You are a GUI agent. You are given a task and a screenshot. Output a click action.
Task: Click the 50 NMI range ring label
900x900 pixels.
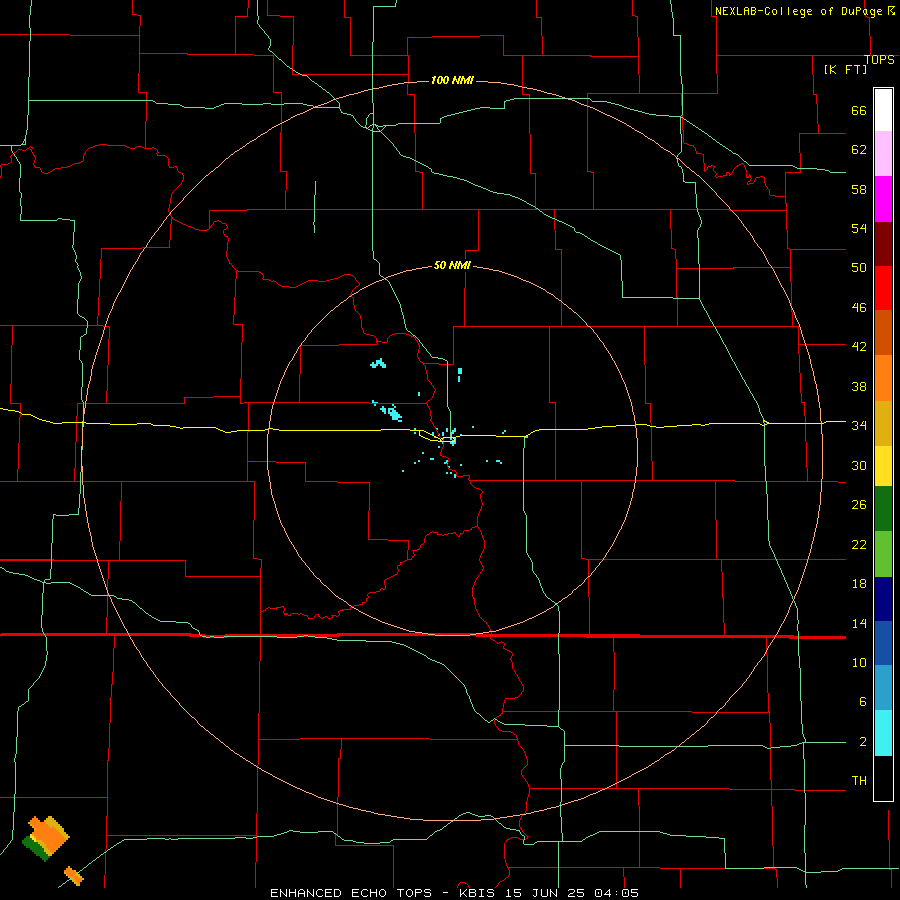click(452, 265)
